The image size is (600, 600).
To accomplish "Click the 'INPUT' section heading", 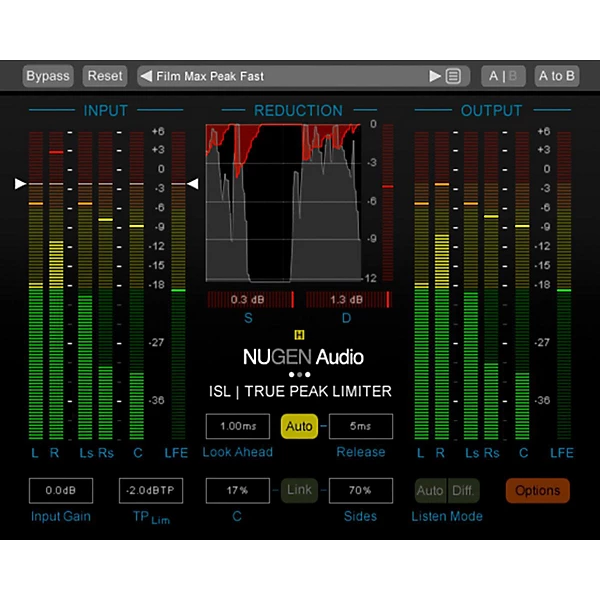I will 106,111.
